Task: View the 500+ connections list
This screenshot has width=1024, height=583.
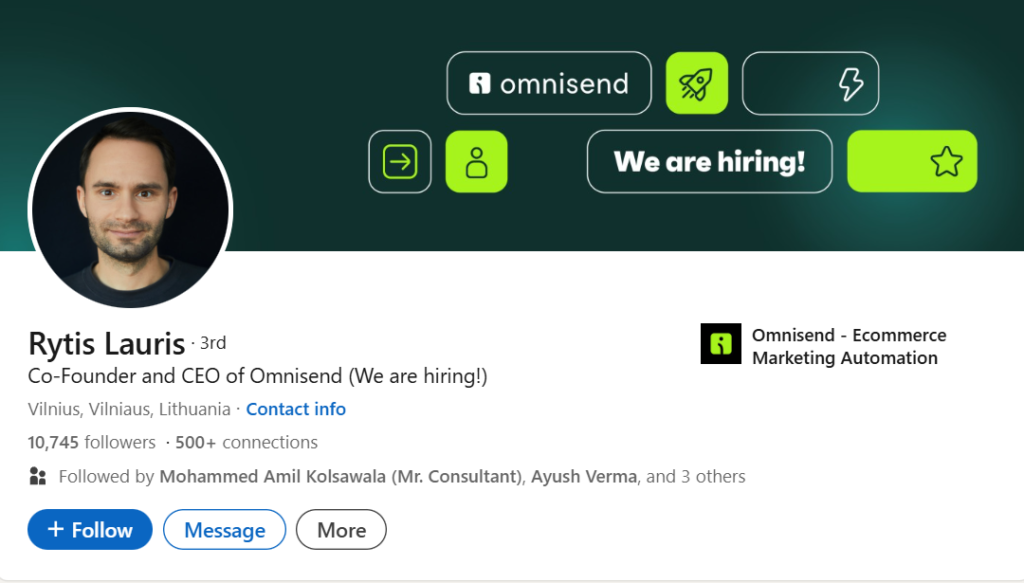Action: tap(246, 442)
